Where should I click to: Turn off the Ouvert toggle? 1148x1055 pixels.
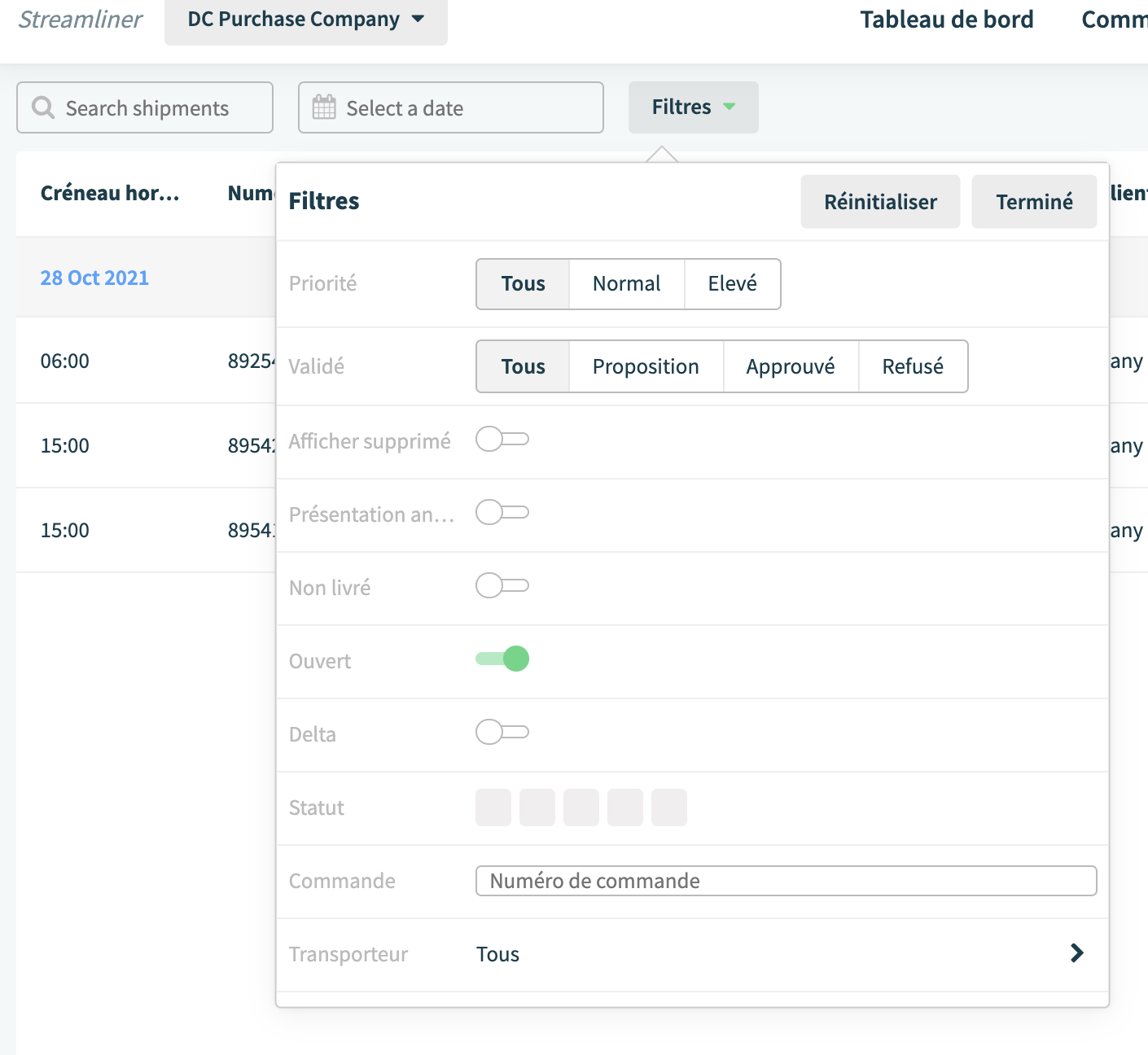coord(502,659)
